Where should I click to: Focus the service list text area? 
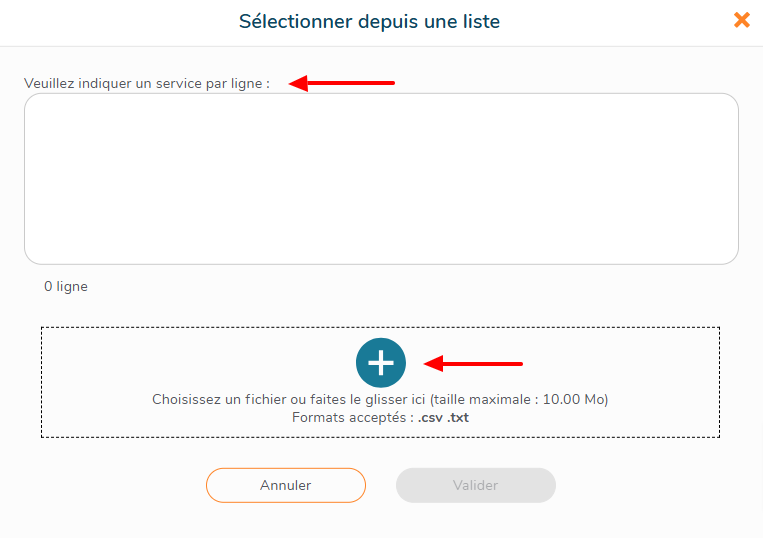click(x=381, y=179)
